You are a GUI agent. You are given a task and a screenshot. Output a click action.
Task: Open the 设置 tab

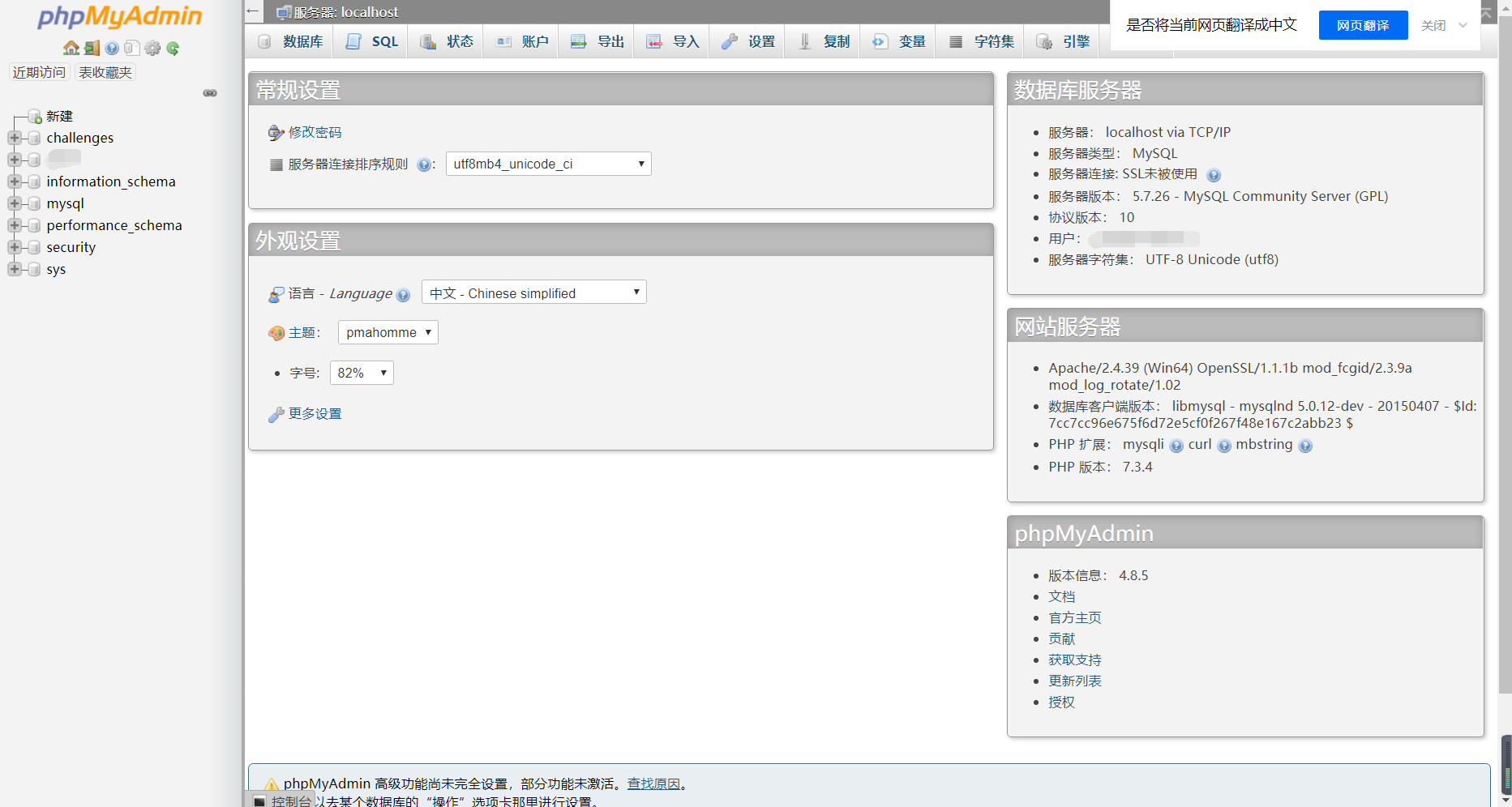pyautogui.click(x=747, y=41)
